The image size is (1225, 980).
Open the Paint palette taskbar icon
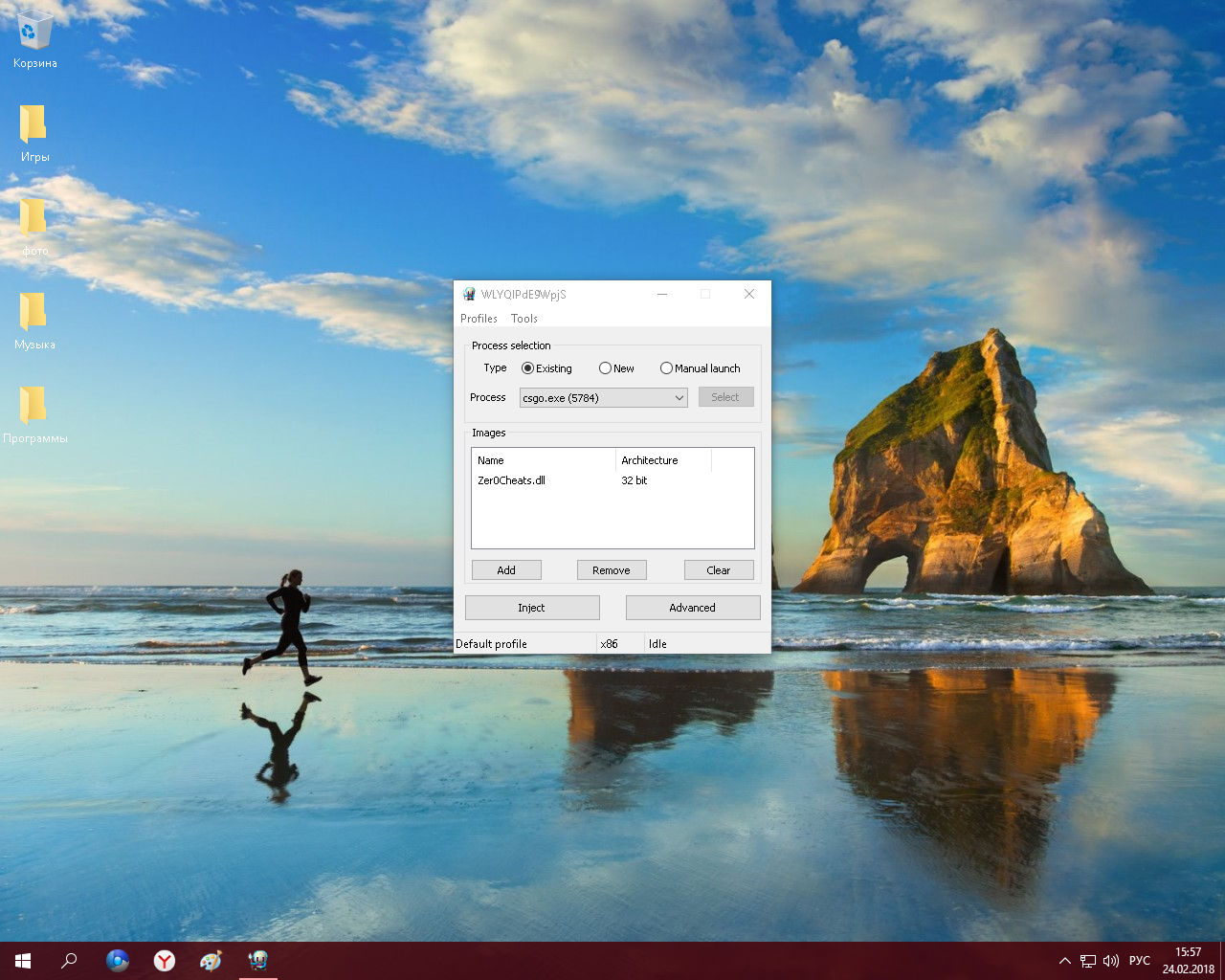pos(211,960)
